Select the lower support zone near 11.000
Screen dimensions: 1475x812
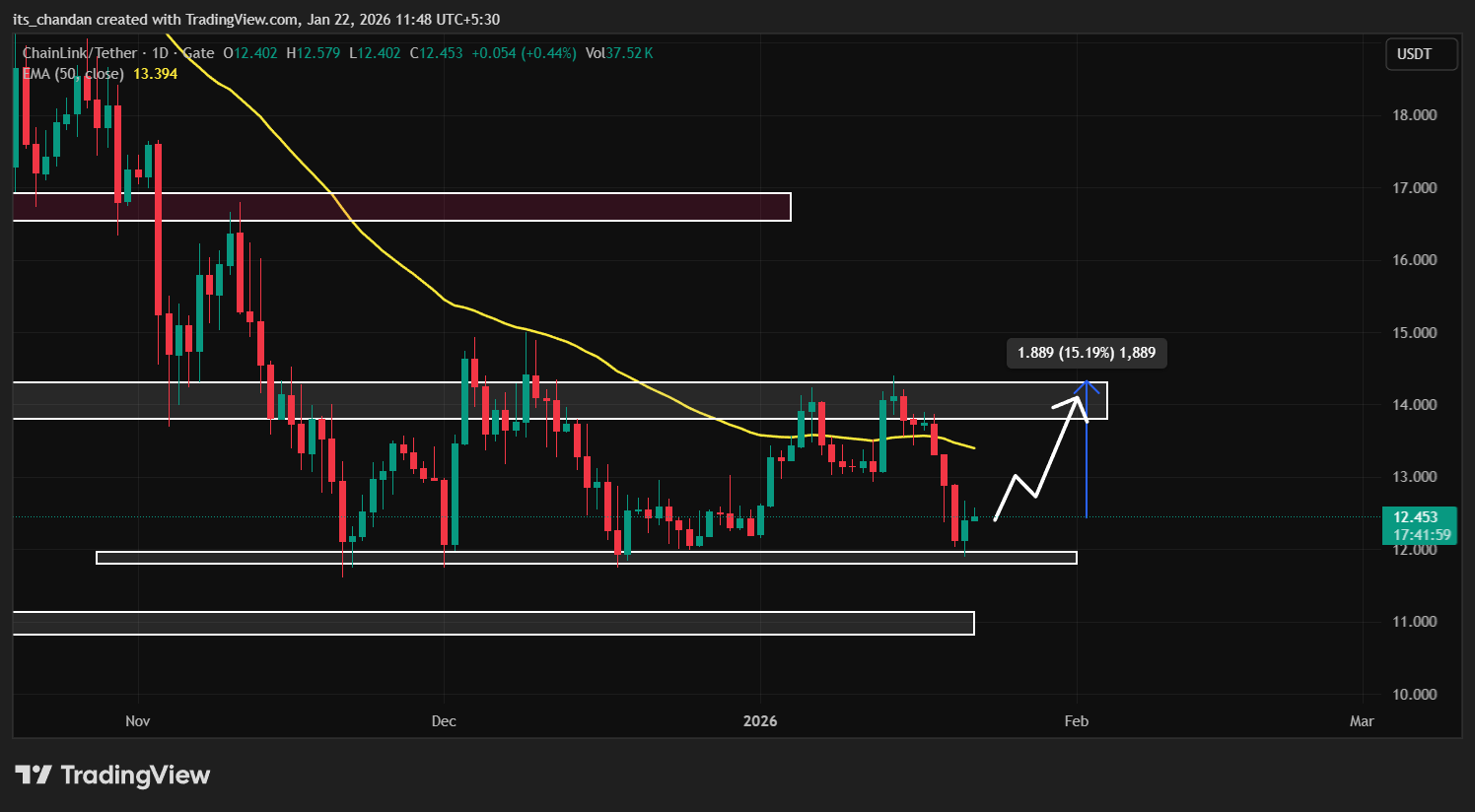pyautogui.click(x=493, y=623)
